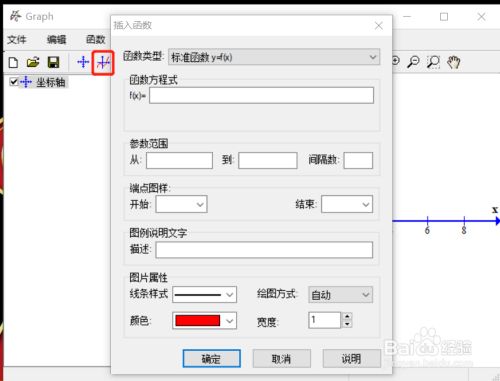Select the Move hand tool icon
This screenshot has width=500, height=381.
point(454,62)
